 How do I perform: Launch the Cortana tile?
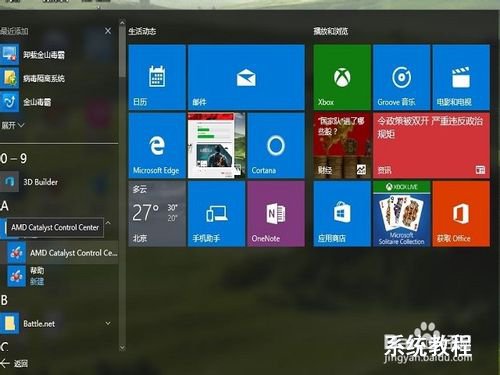pyautogui.click(x=276, y=146)
